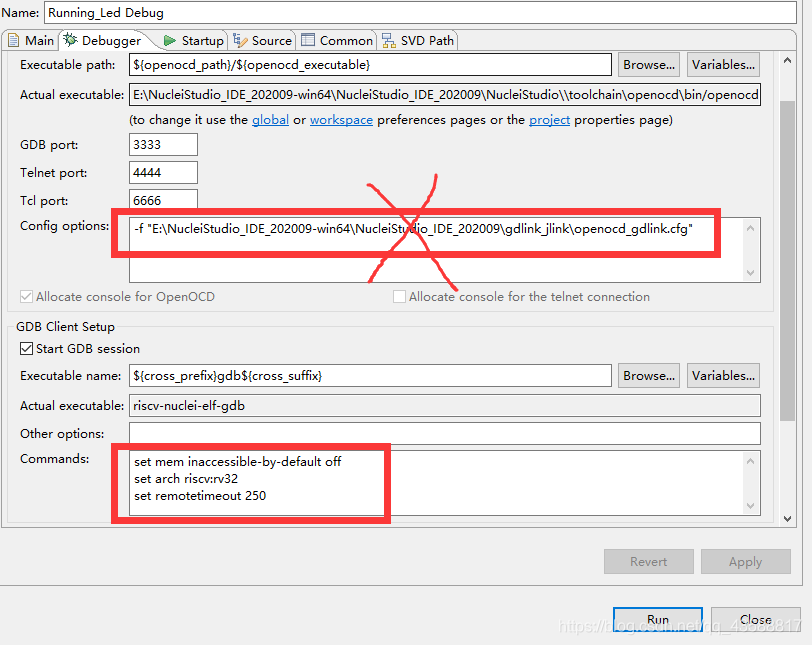Click the panel scrollbar down arrow
Viewport: 812px width, 645px height.
pyautogui.click(x=788, y=518)
